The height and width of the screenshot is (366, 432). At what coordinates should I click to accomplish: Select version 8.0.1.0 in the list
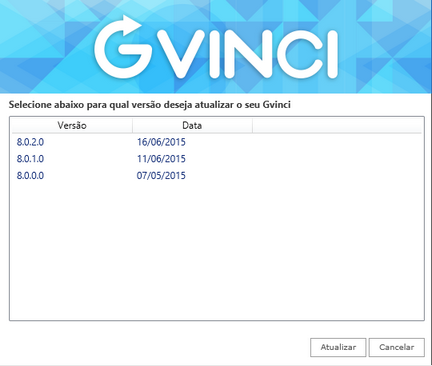pyautogui.click(x=30, y=159)
